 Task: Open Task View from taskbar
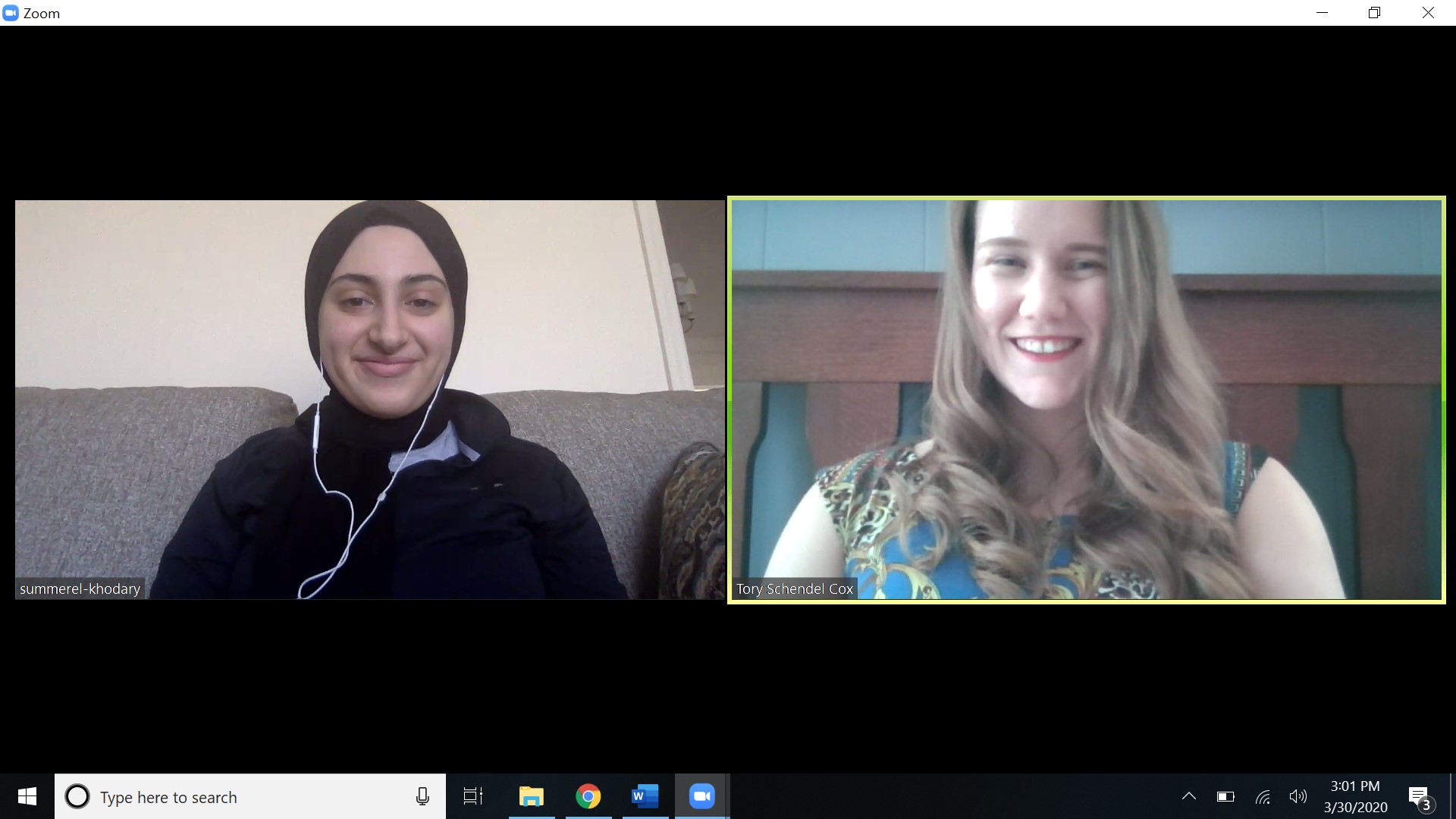[473, 796]
